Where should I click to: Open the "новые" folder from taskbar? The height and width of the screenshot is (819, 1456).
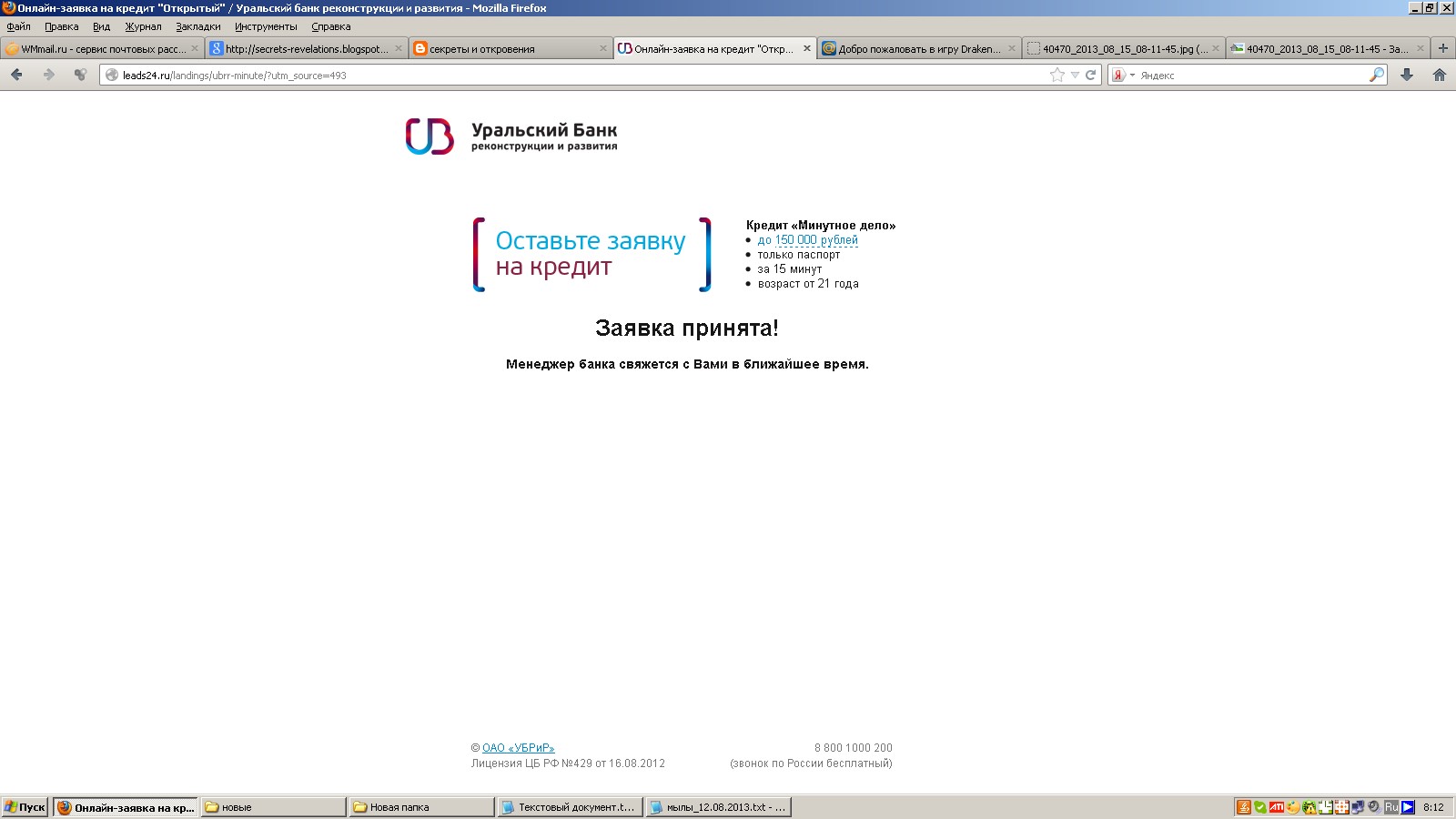[273, 807]
